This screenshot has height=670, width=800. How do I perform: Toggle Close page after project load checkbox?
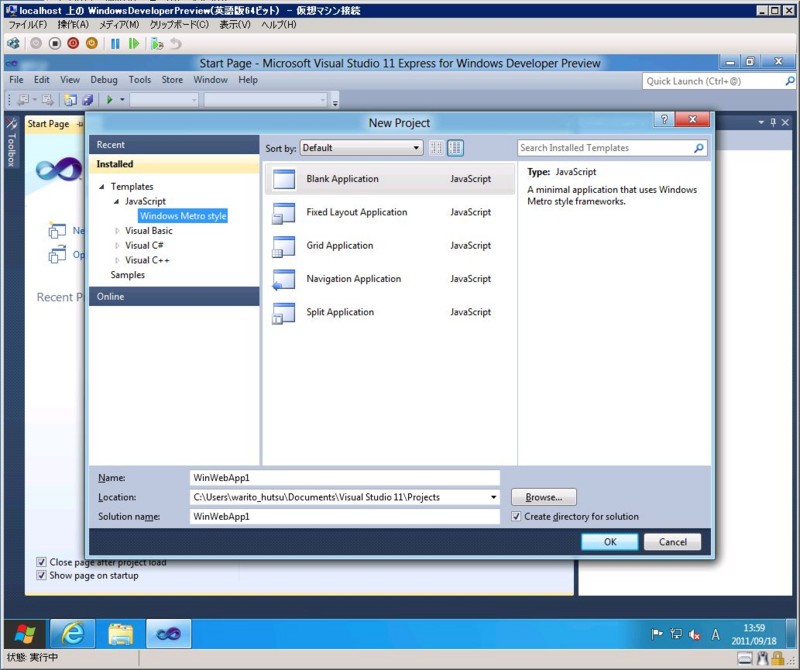[x=41, y=562]
